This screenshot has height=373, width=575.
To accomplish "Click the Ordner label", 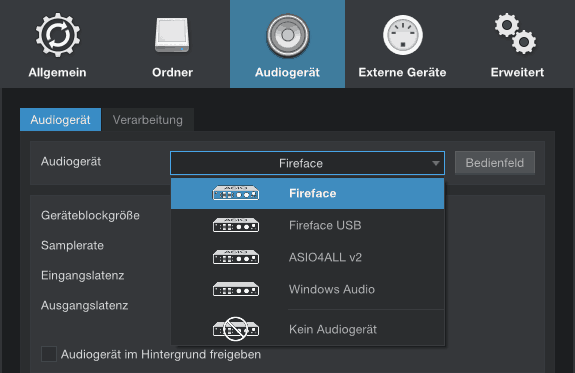I will [172, 72].
